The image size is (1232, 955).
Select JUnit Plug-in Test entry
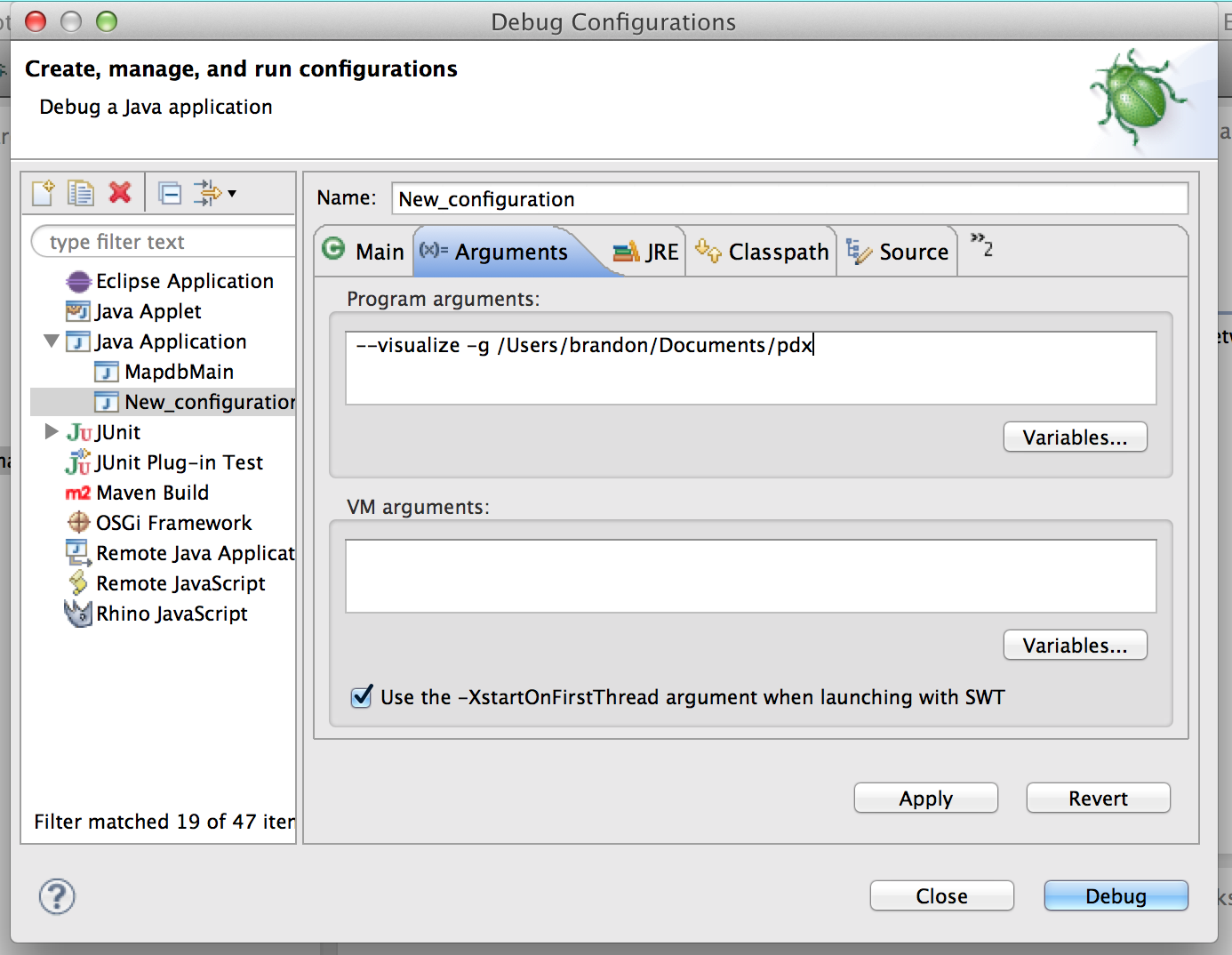pyautogui.click(x=180, y=462)
